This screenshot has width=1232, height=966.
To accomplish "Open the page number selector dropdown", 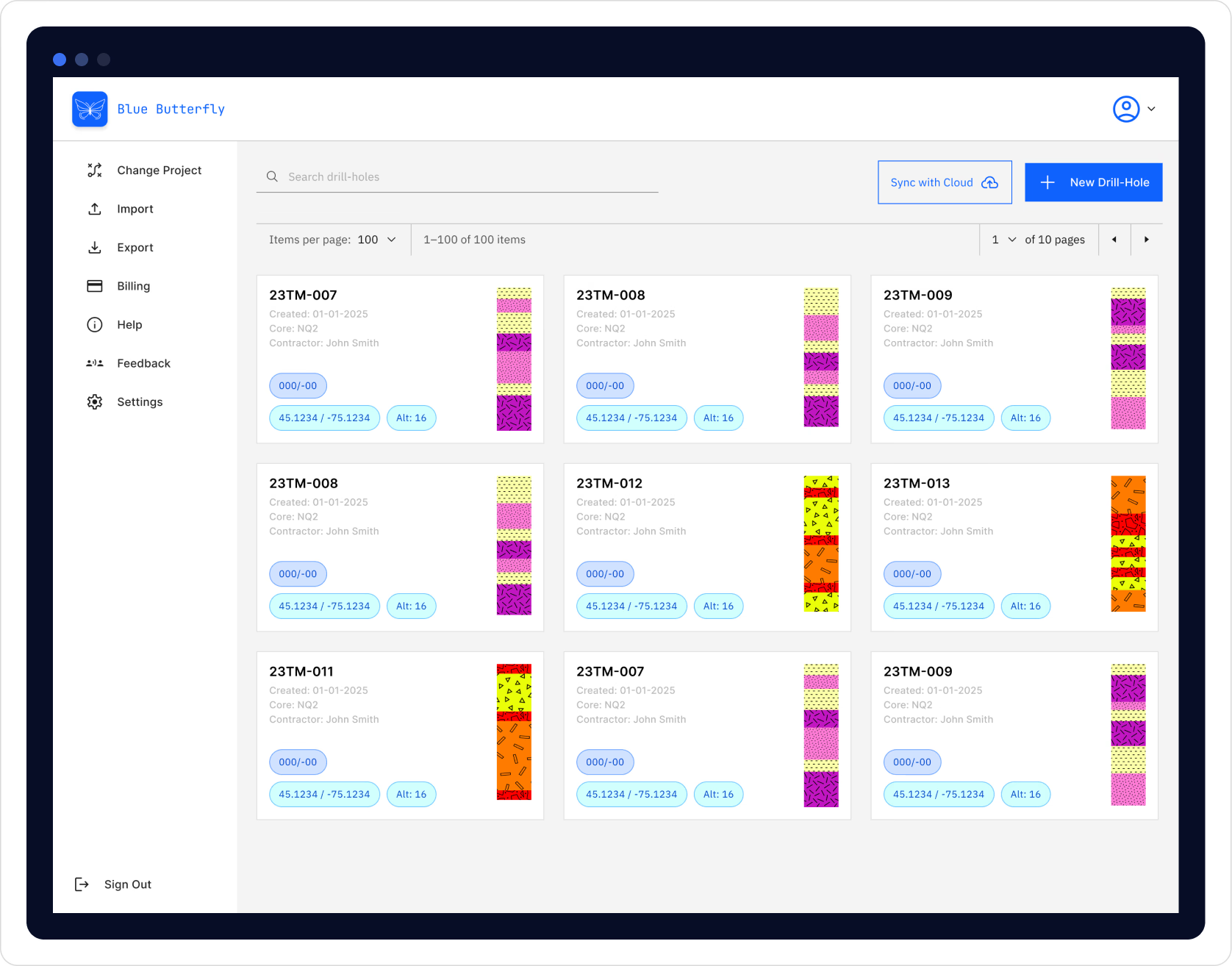I will [x=1002, y=239].
